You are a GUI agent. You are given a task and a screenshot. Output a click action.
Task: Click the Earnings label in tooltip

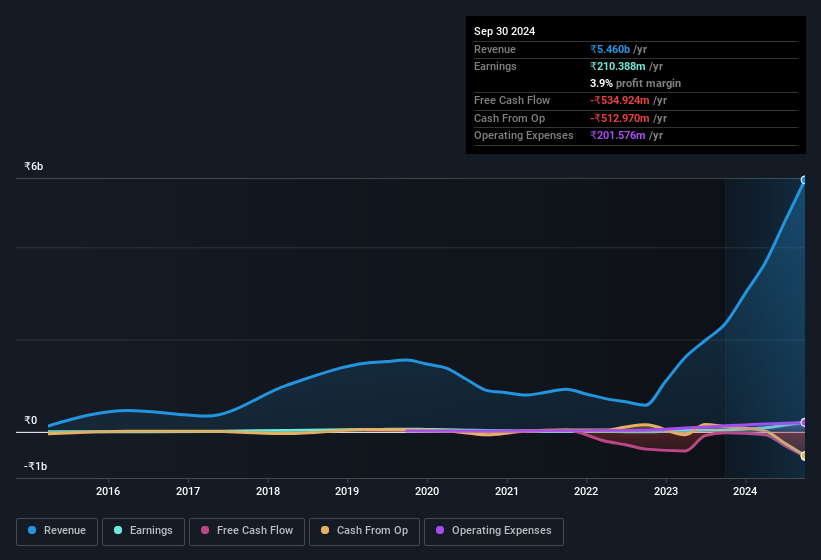495,66
